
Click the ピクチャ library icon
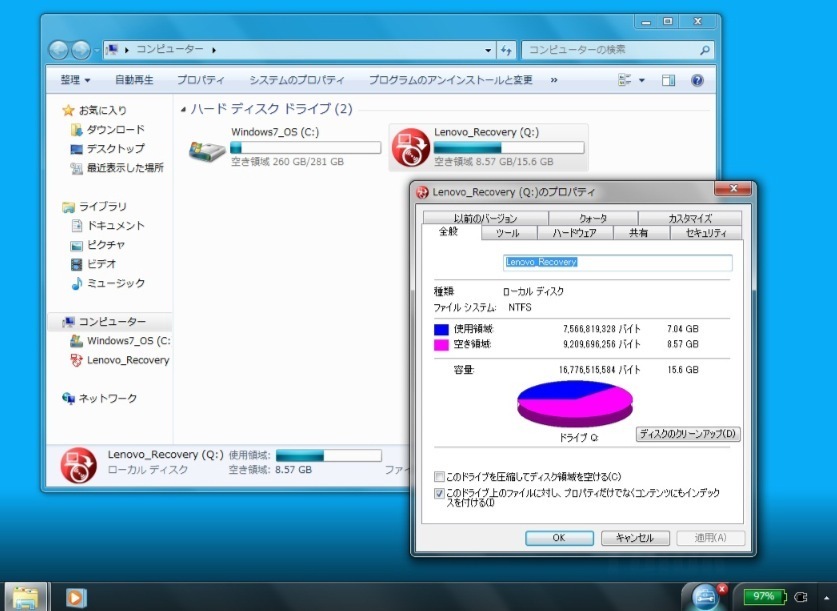pos(76,245)
